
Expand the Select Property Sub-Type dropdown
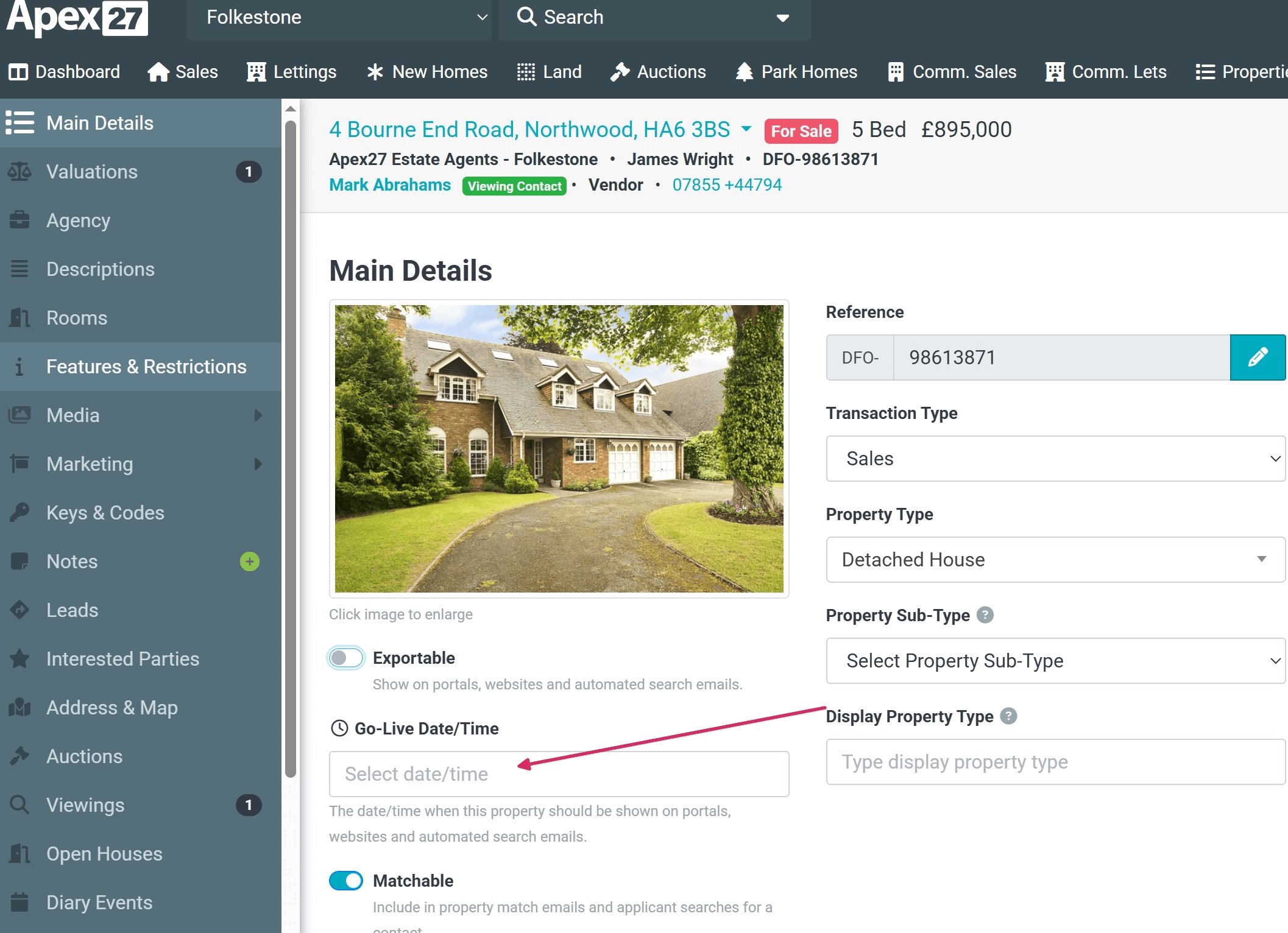(x=1055, y=661)
